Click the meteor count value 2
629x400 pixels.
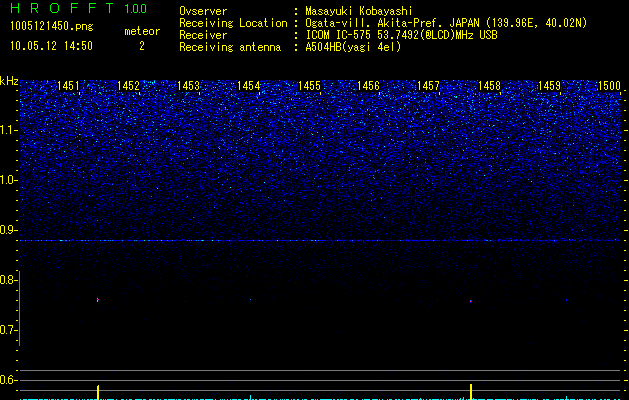142,46
